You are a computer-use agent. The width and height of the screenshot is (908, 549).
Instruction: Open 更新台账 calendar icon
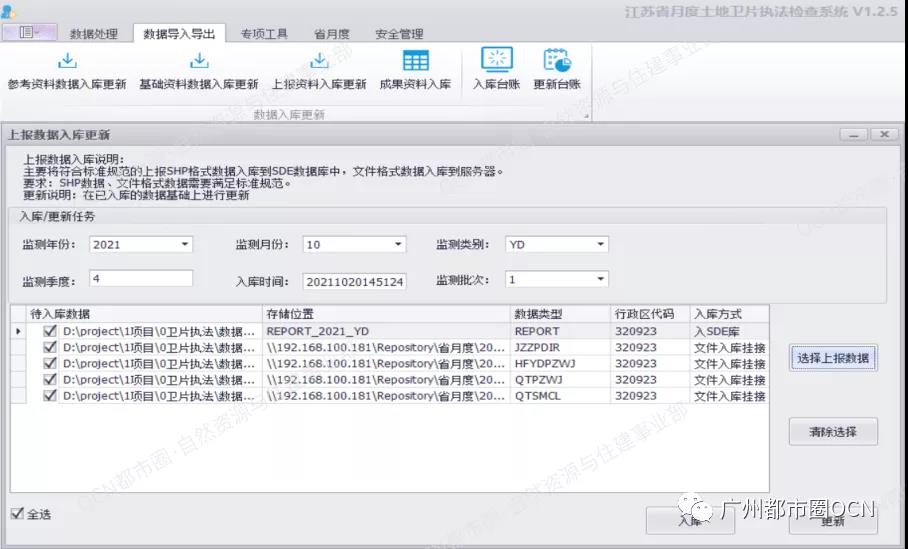[557, 60]
